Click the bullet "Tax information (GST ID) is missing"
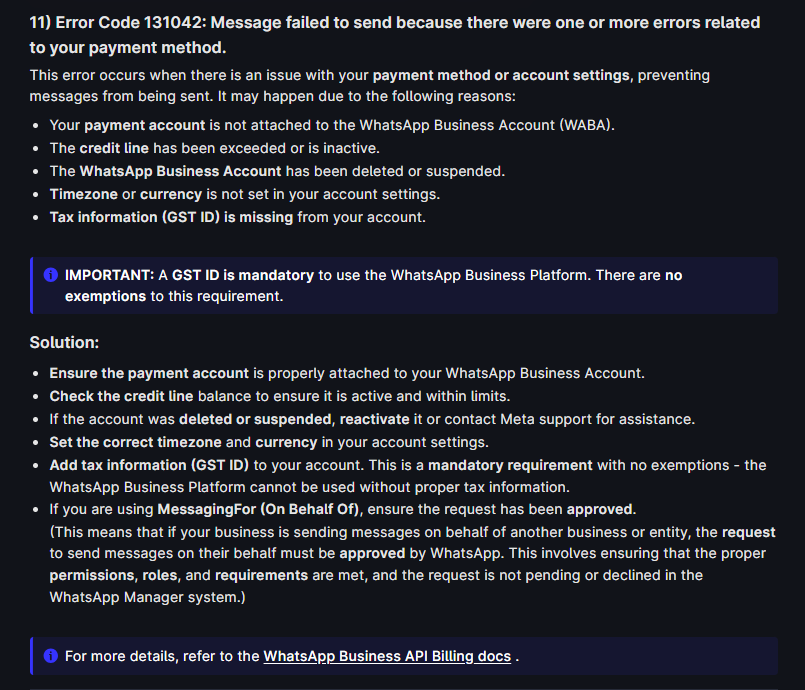 click(237, 217)
